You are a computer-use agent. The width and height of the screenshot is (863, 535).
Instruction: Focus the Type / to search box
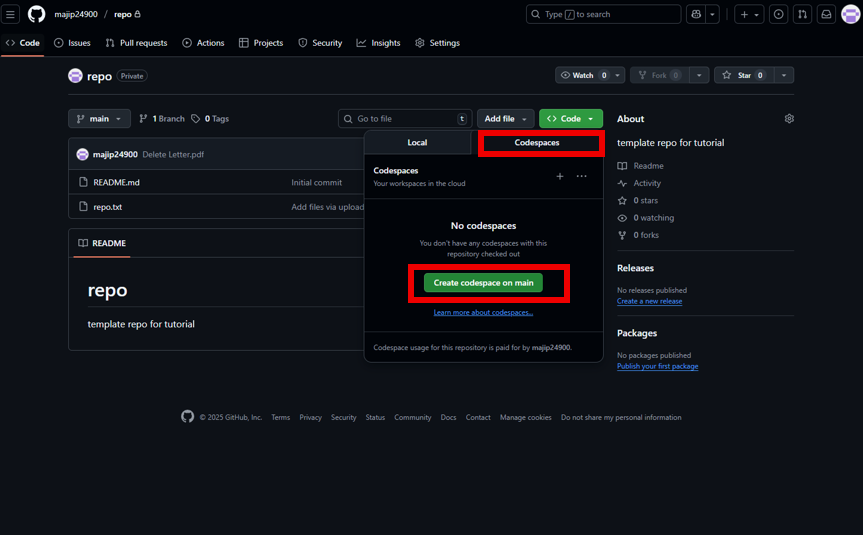(603, 14)
